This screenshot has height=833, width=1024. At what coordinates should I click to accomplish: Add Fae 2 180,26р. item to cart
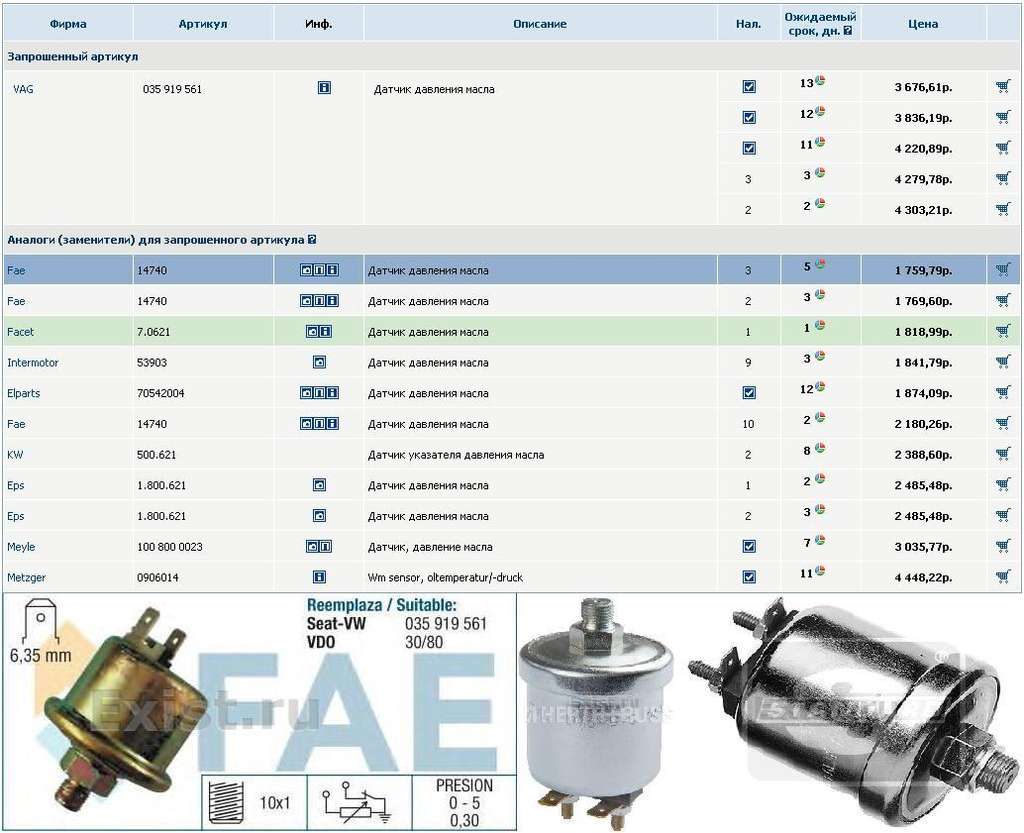click(1003, 423)
